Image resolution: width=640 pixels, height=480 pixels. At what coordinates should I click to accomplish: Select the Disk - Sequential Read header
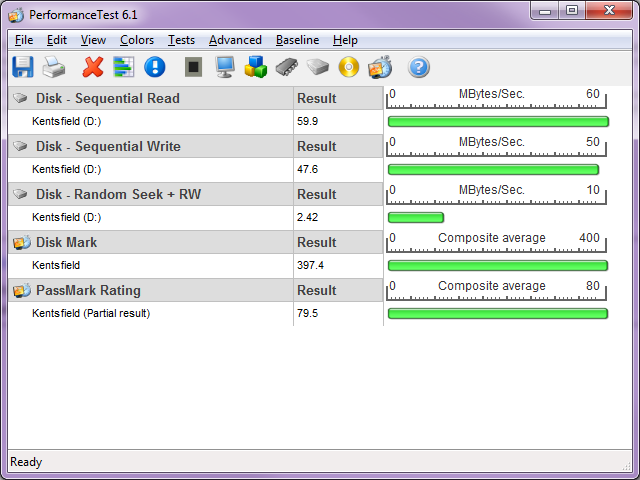pyautogui.click(x=108, y=98)
